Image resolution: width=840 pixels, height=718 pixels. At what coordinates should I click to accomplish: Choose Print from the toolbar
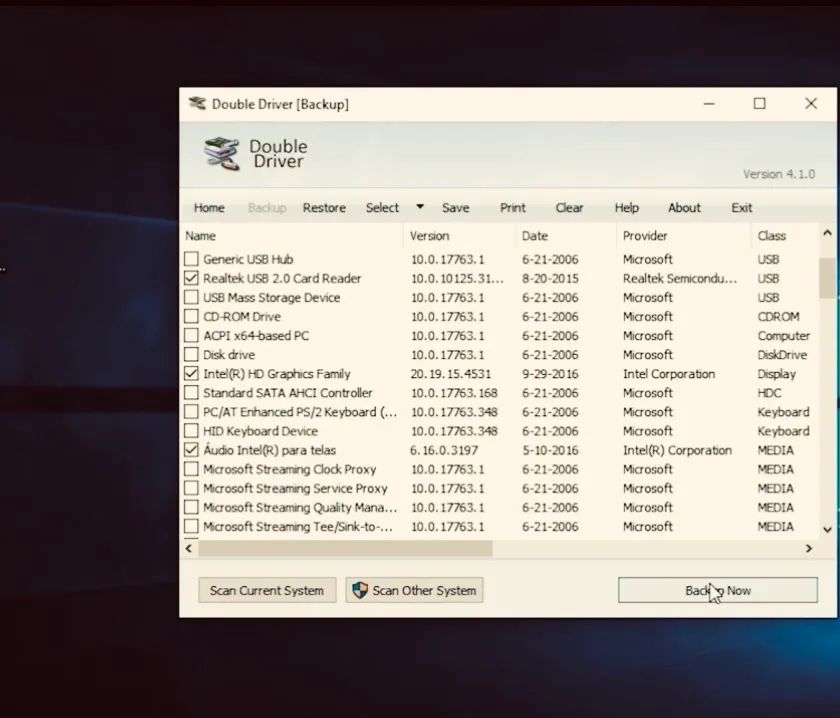(x=513, y=208)
